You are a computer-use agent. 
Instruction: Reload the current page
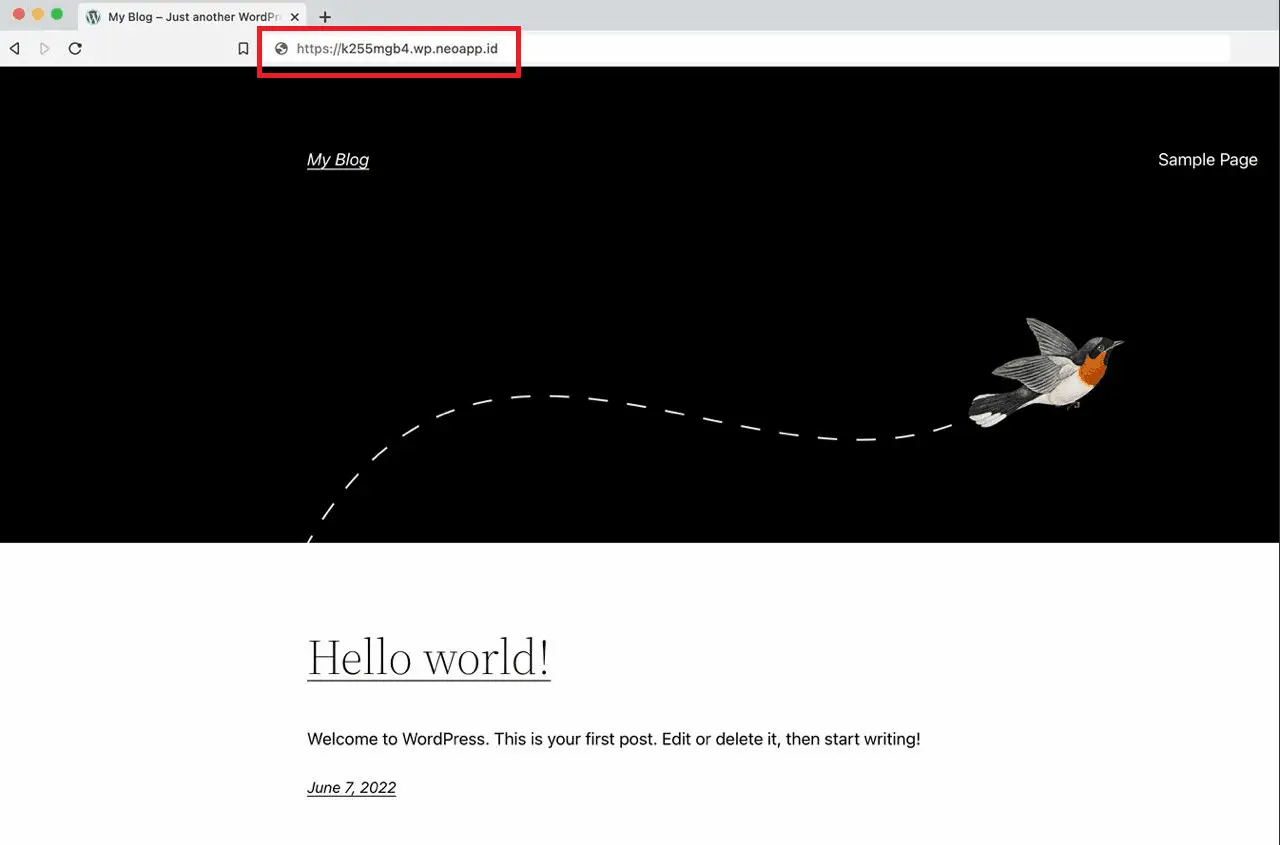75,48
